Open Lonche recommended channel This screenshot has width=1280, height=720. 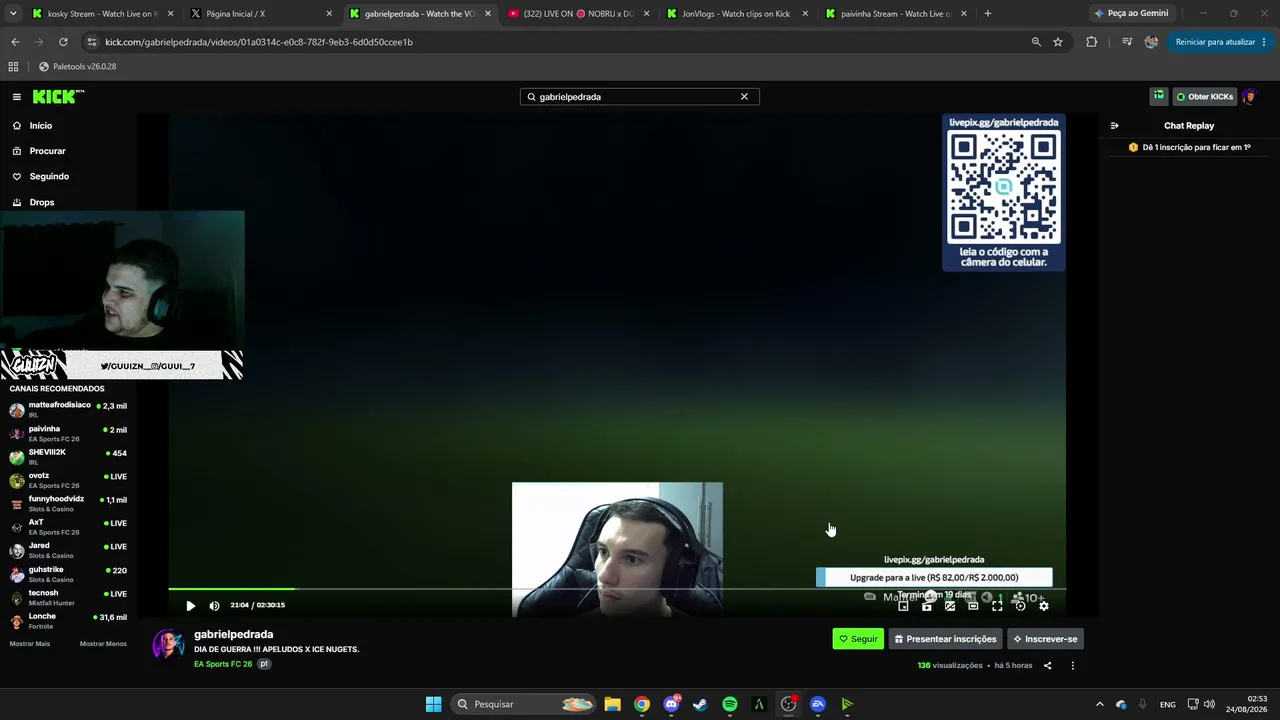point(68,620)
